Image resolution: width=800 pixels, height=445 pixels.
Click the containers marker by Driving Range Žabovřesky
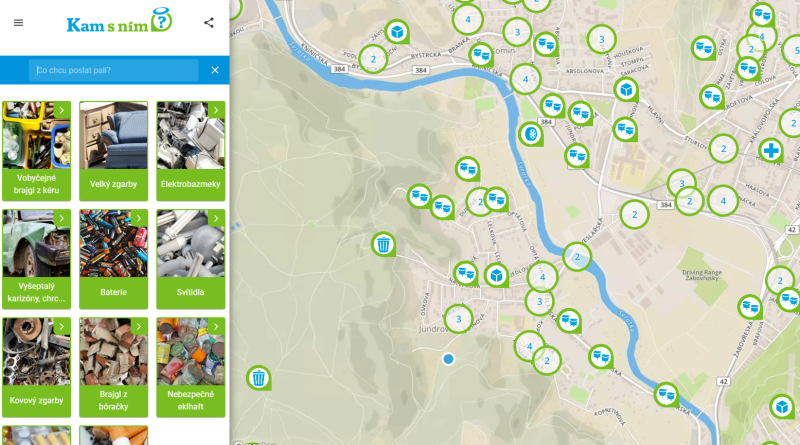[750, 307]
